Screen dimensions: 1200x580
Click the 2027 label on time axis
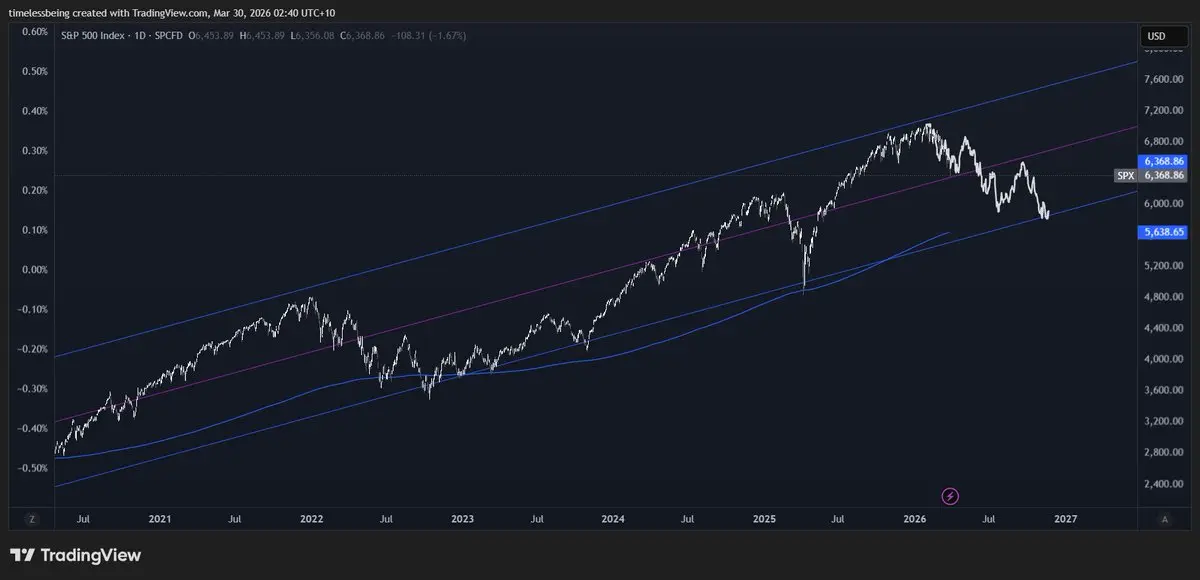[1066, 519]
